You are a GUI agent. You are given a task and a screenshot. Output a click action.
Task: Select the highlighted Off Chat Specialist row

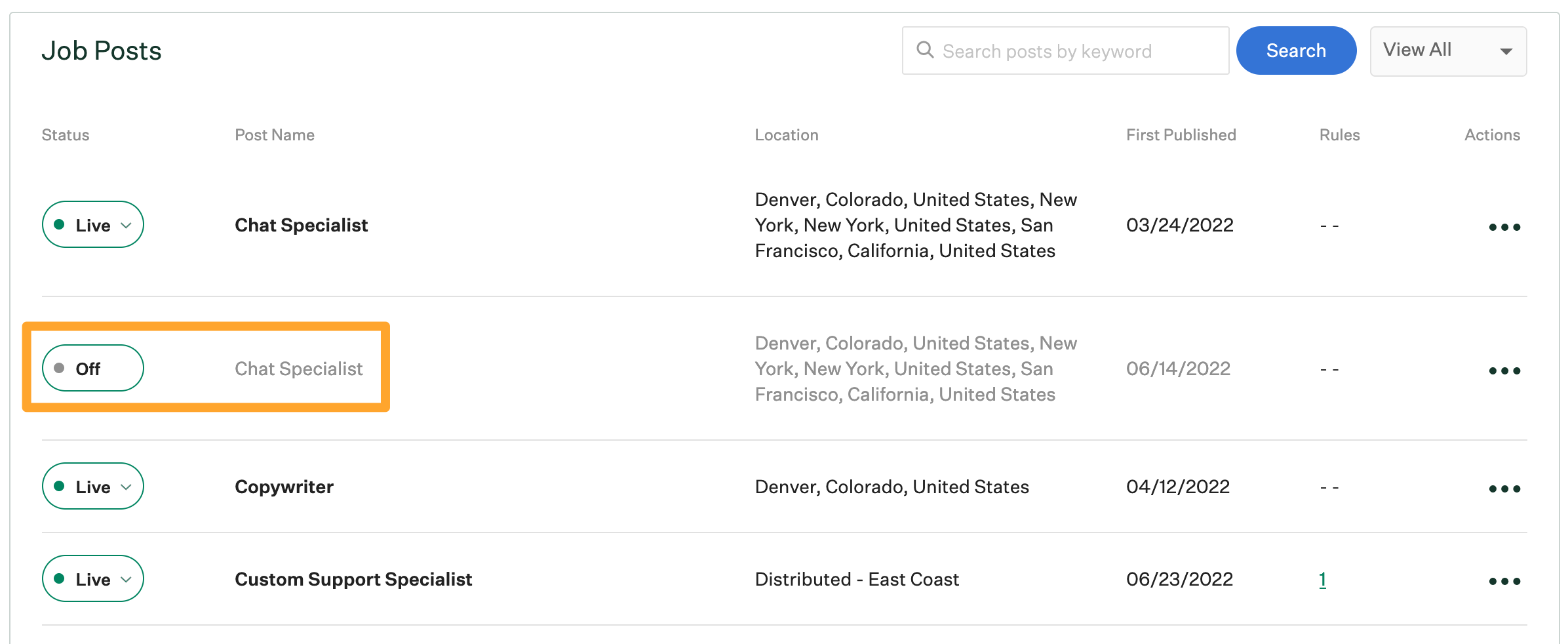coord(299,368)
